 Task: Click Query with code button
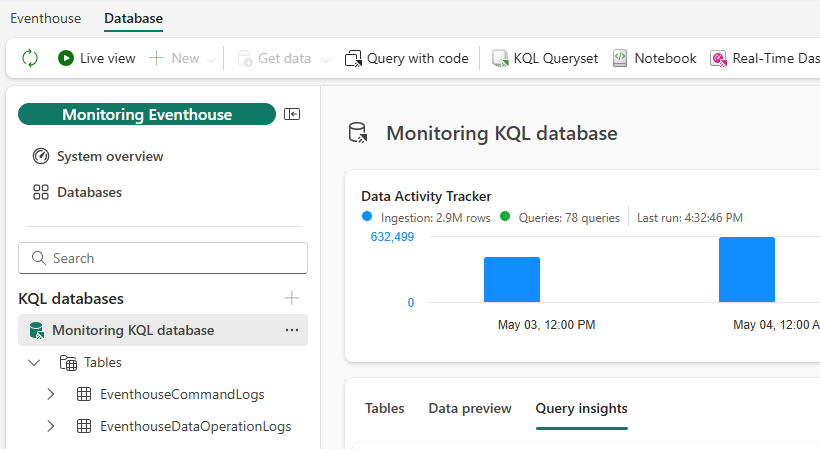coord(407,58)
